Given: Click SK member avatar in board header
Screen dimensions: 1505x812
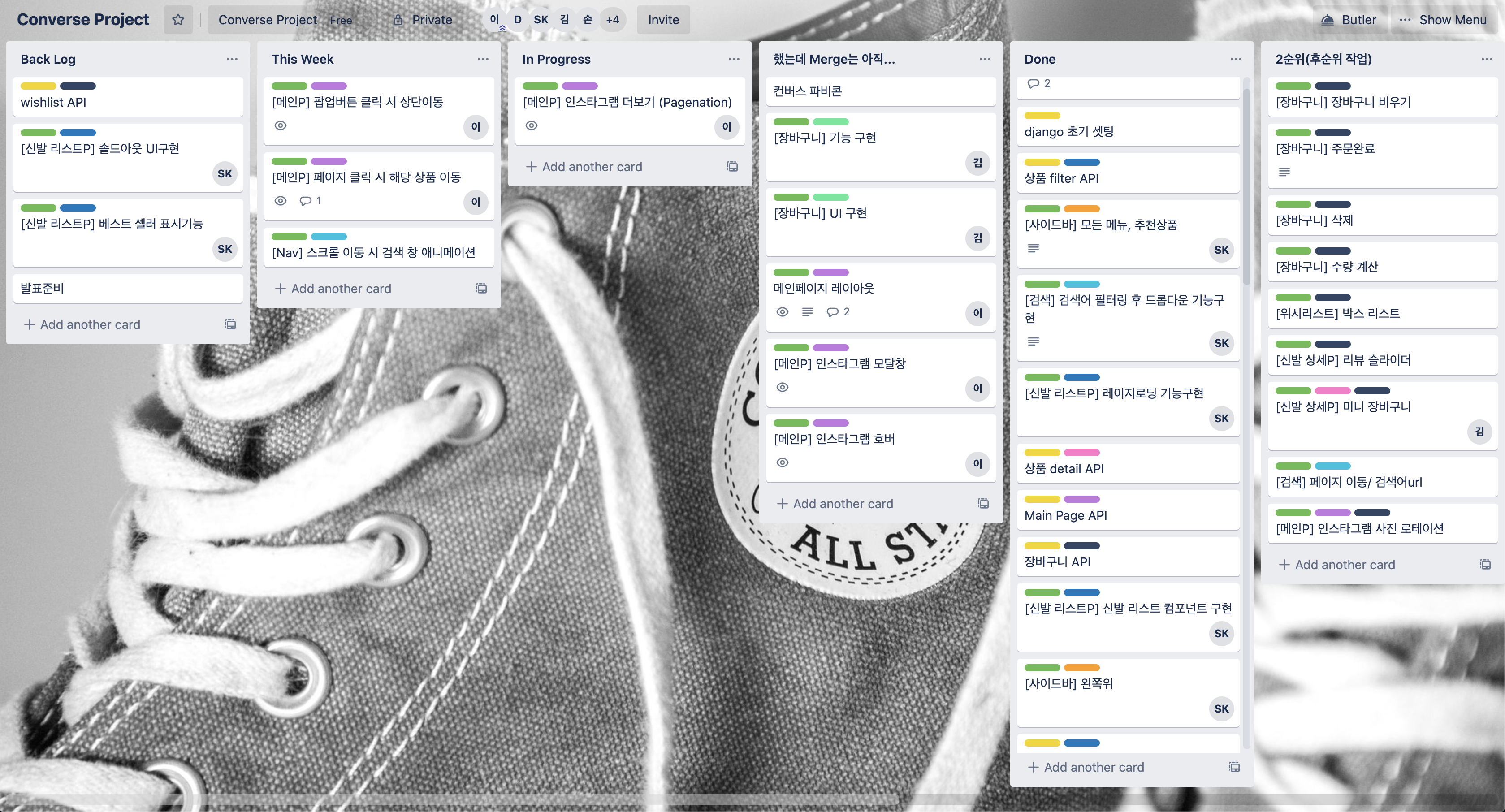Looking at the screenshot, I should pos(541,20).
